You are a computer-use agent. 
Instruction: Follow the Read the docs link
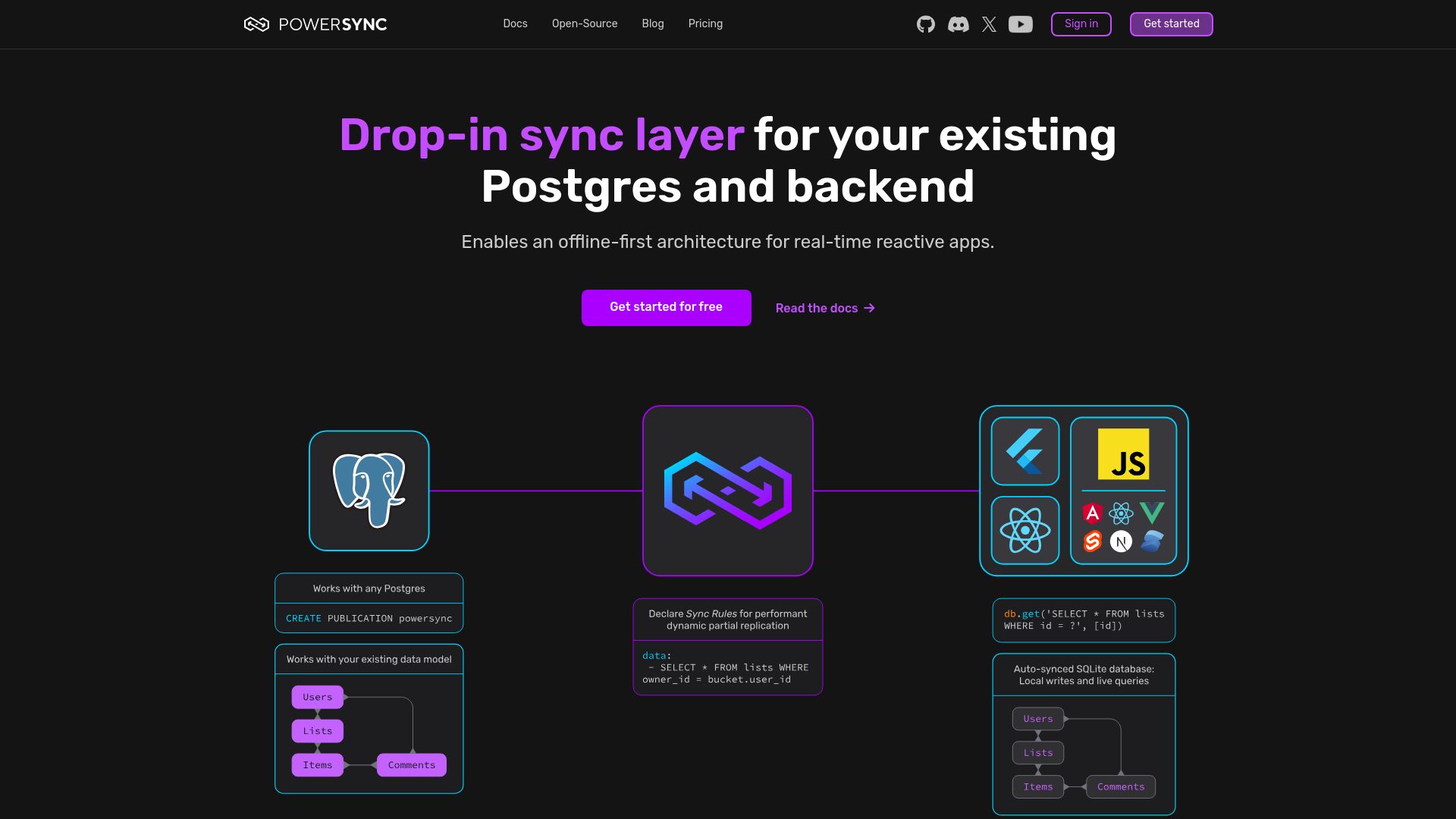[x=825, y=308]
